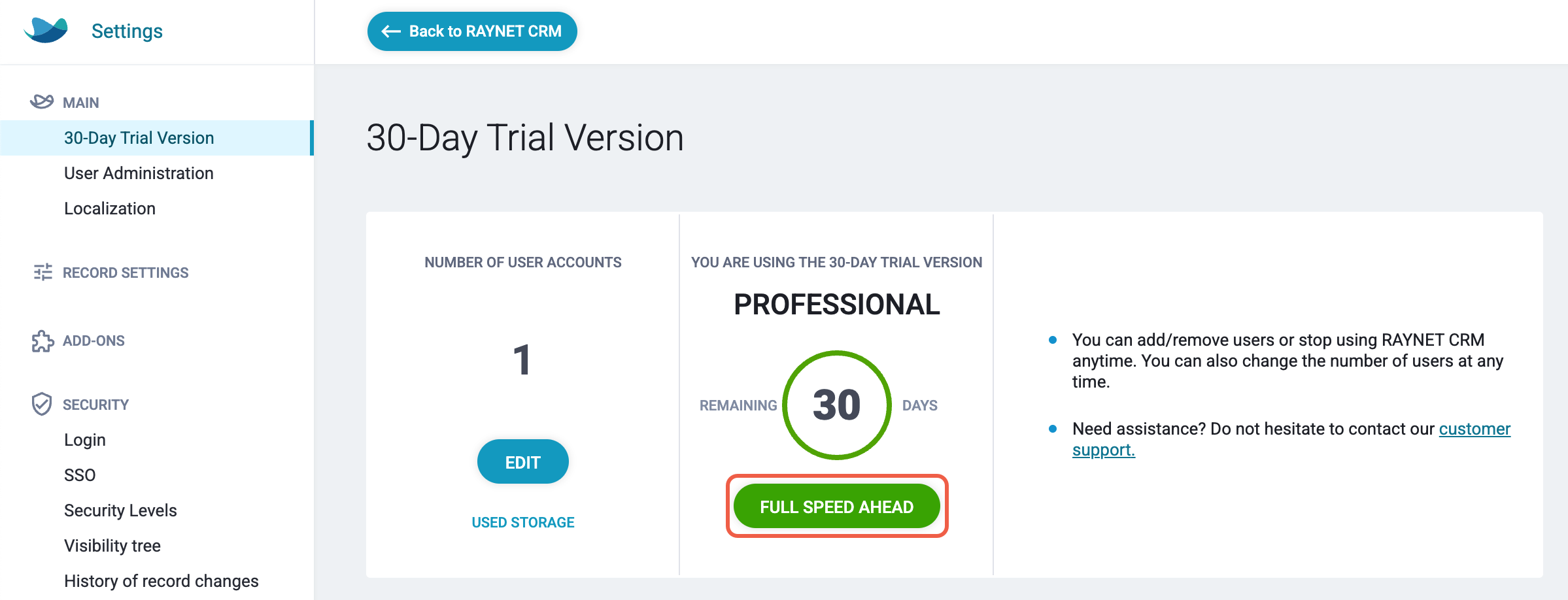
Task: Open the Login security settings
Action: pos(85,440)
